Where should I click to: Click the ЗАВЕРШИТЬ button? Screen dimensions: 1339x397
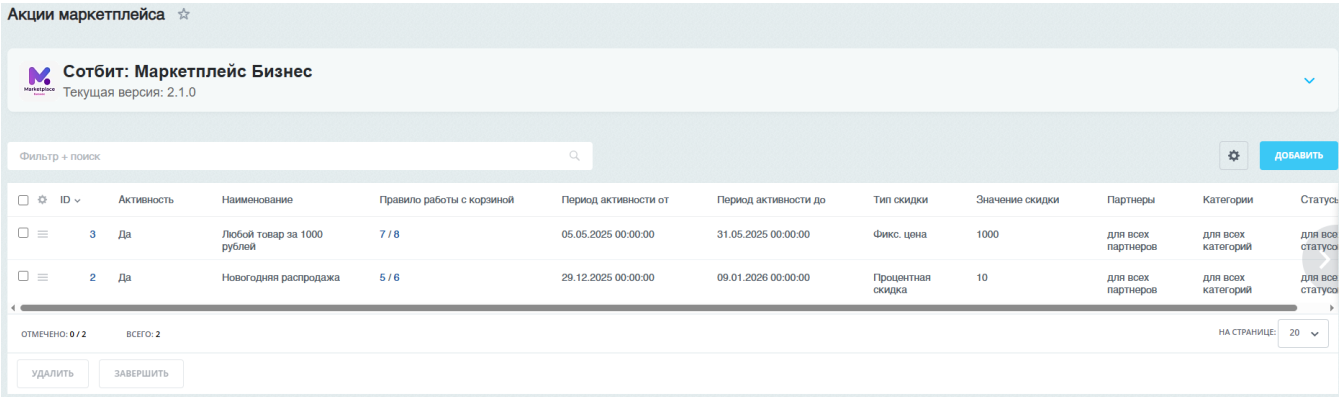click(141, 374)
